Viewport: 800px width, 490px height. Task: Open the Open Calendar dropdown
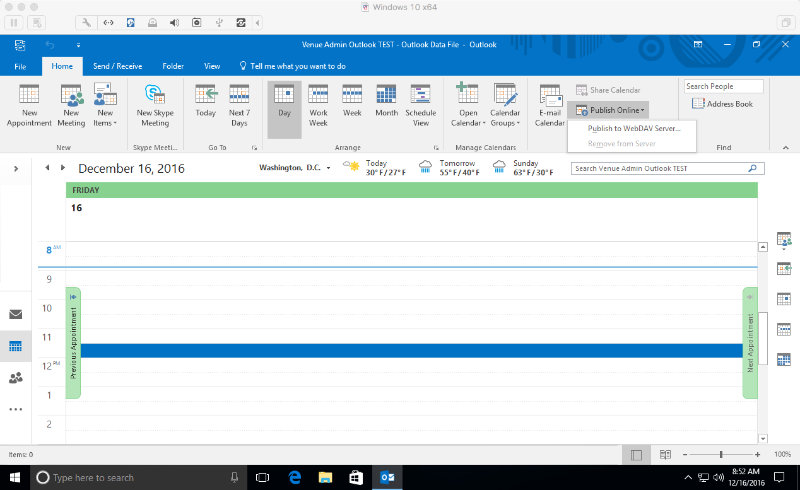[468, 106]
